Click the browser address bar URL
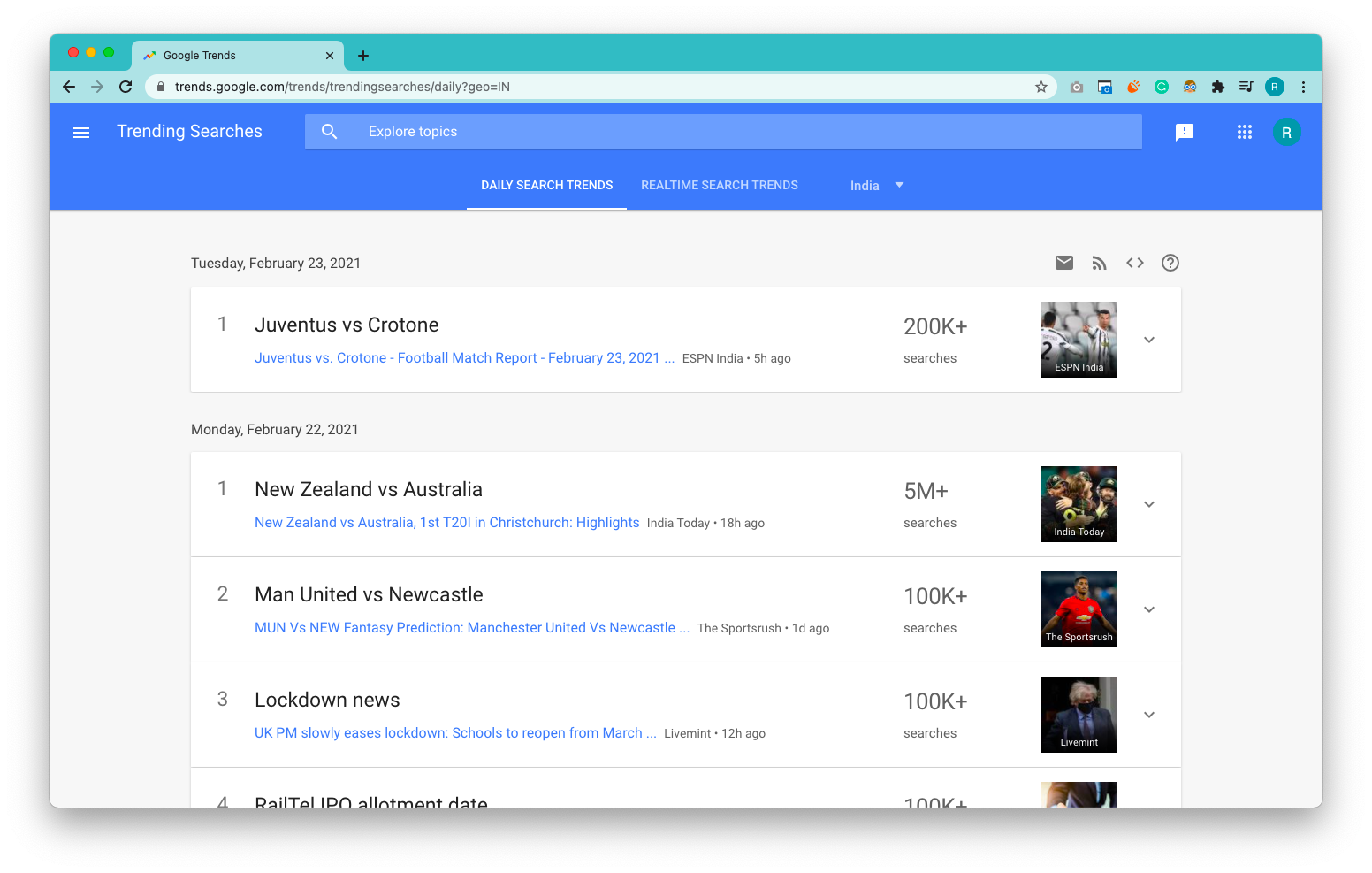 point(342,87)
